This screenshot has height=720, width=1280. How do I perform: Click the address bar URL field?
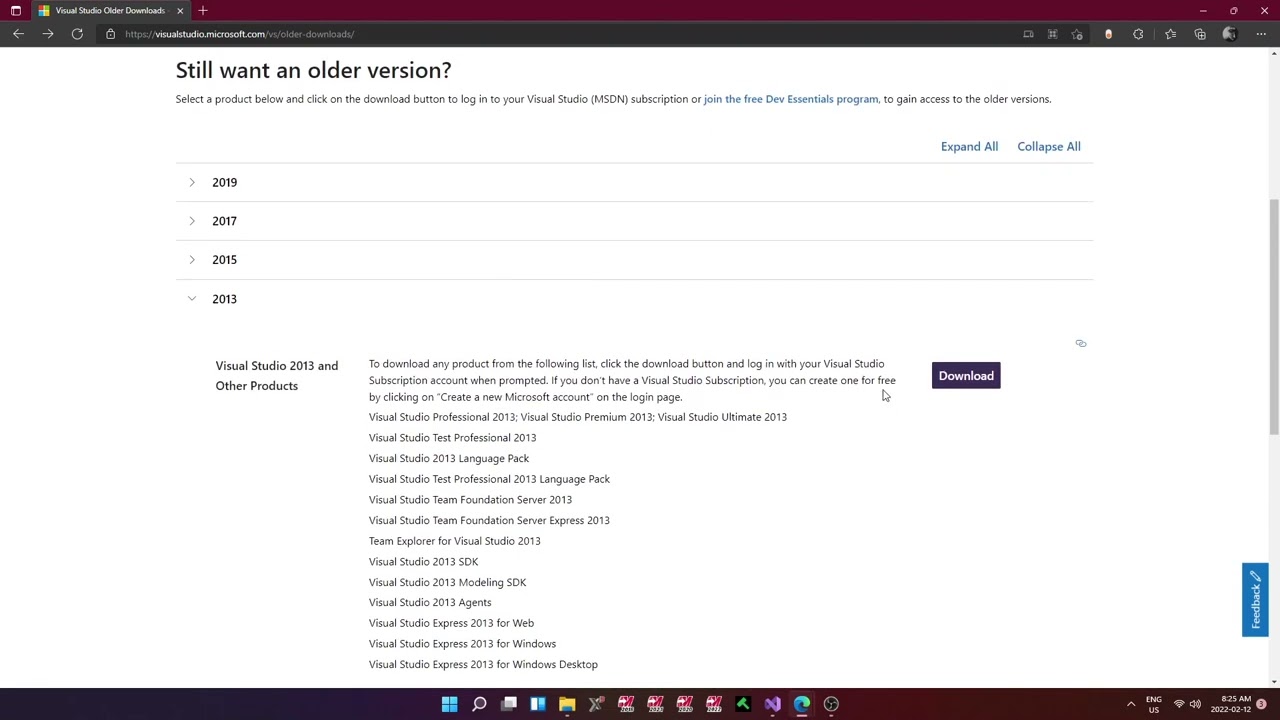[x=560, y=34]
